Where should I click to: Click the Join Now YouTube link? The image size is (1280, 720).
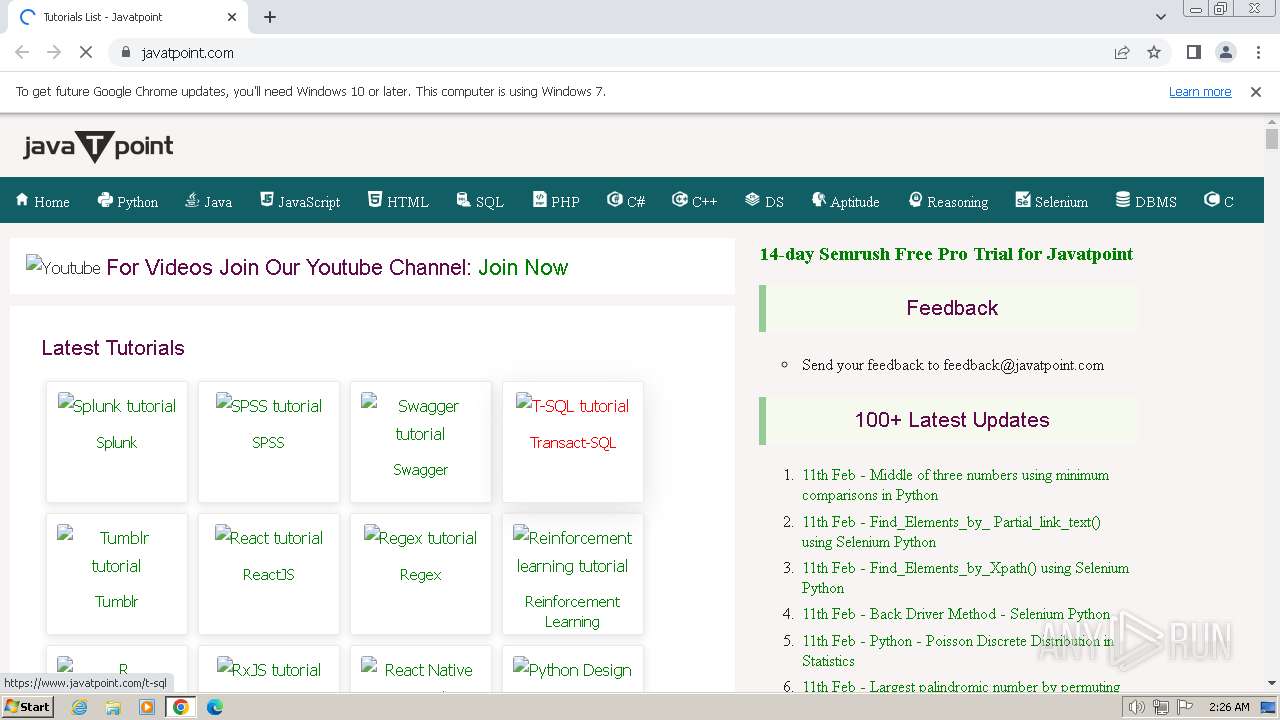pos(523,267)
